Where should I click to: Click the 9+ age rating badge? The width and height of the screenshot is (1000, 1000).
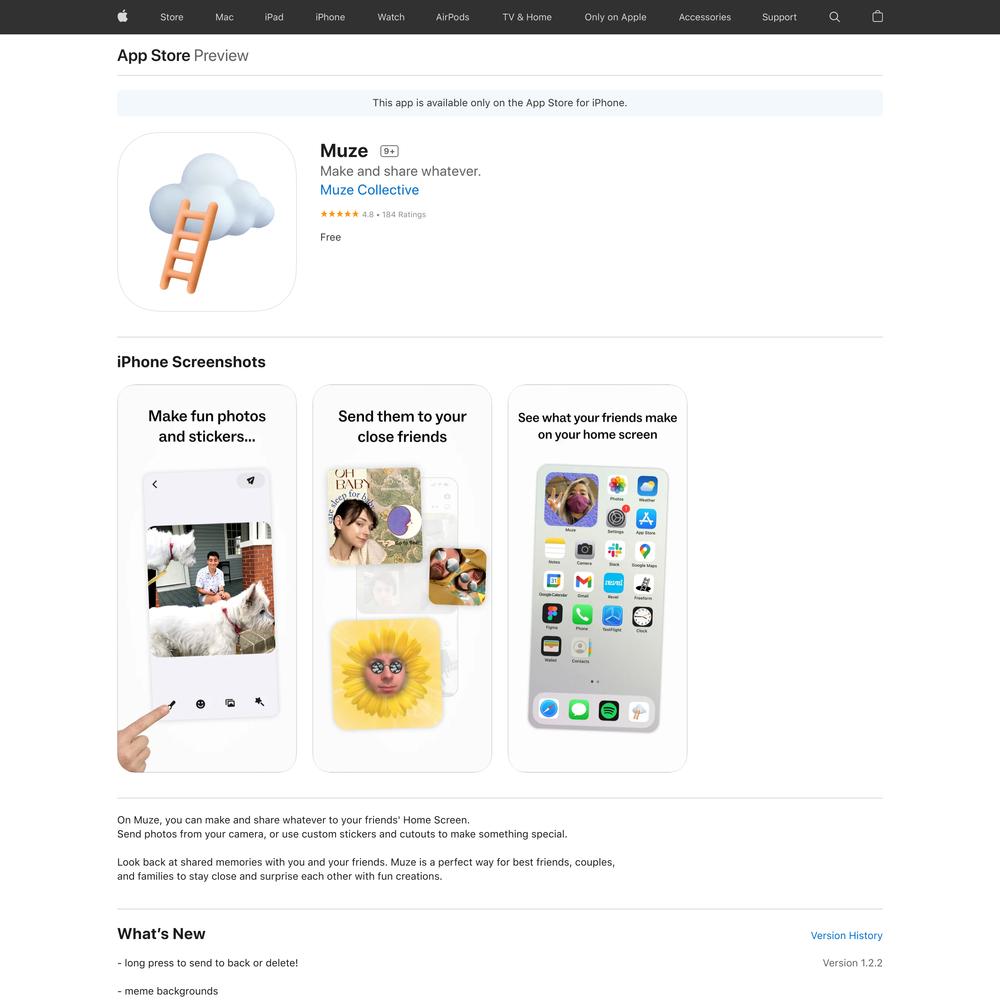pos(389,151)
